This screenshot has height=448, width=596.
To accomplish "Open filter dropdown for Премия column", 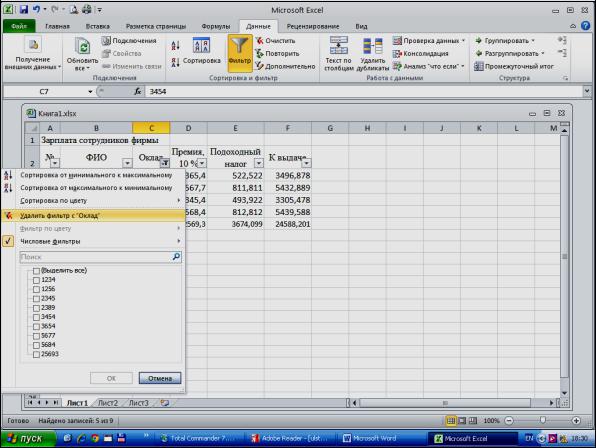I will [x=202, y=163].
